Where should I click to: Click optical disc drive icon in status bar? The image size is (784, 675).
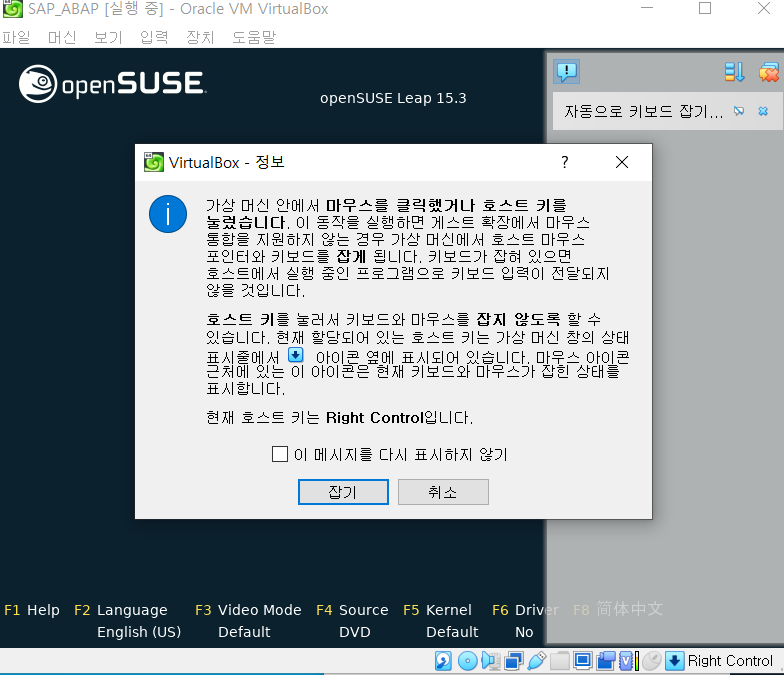point(468,660)
